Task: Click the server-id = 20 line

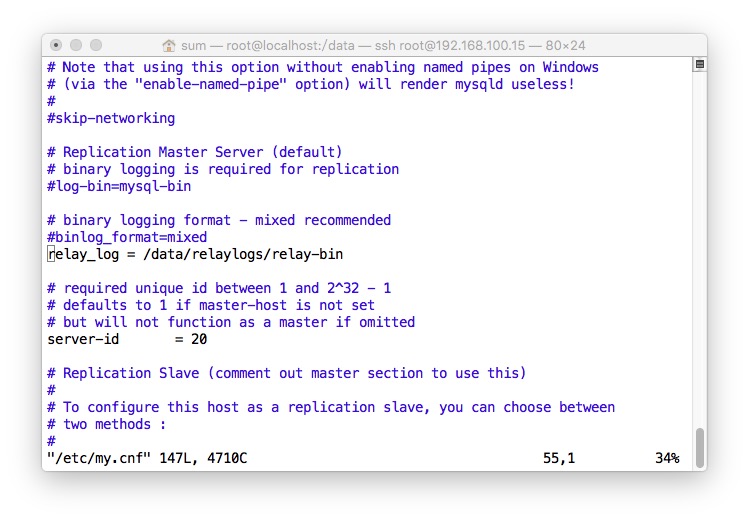Action: click(x=127, y=339)
